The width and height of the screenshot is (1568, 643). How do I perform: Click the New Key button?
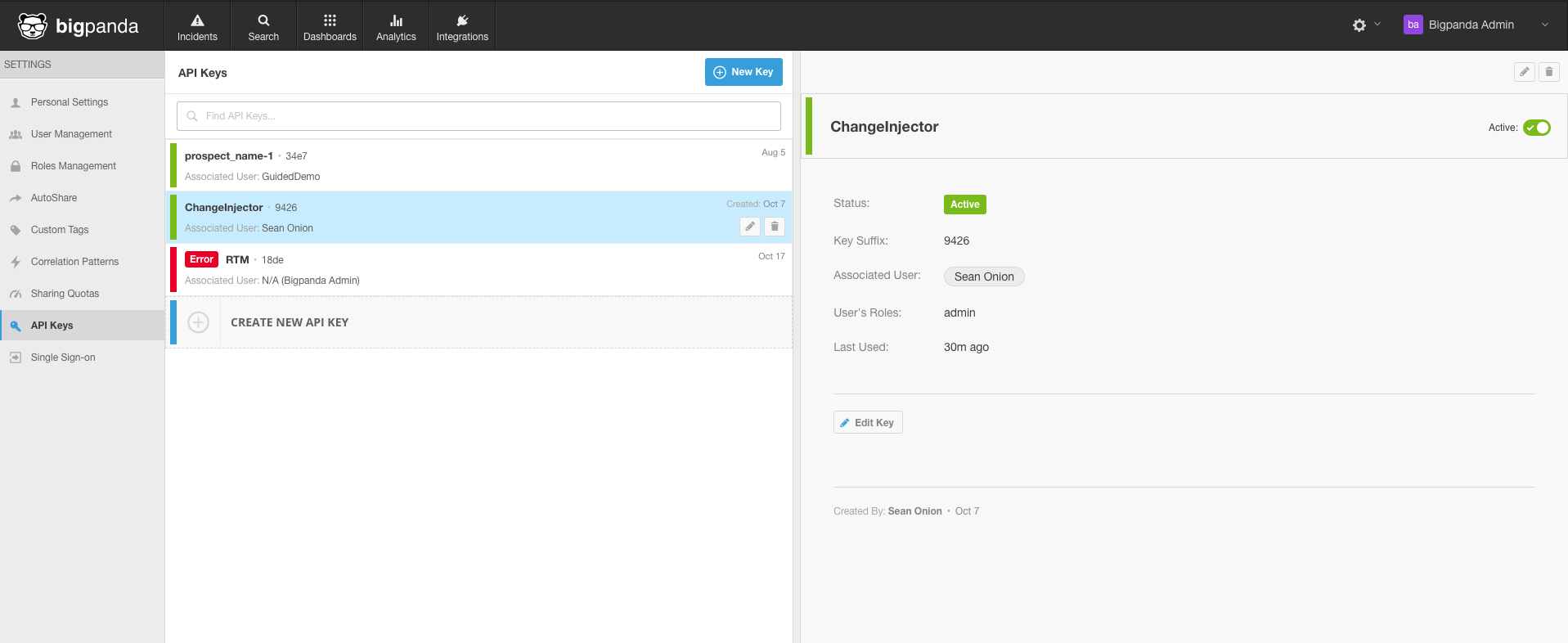coord(744,72)
